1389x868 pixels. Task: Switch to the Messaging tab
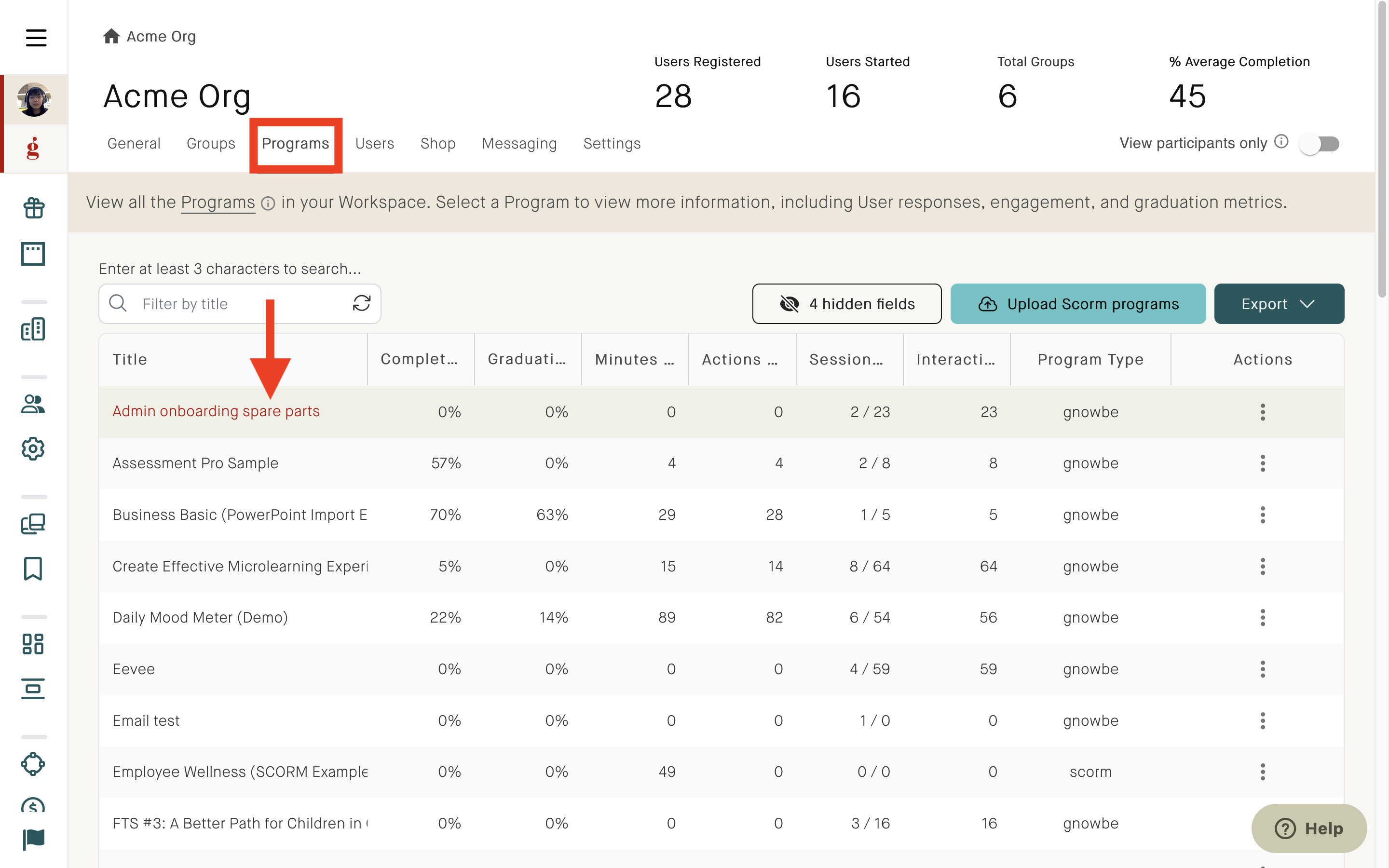[x=519, y=144]
